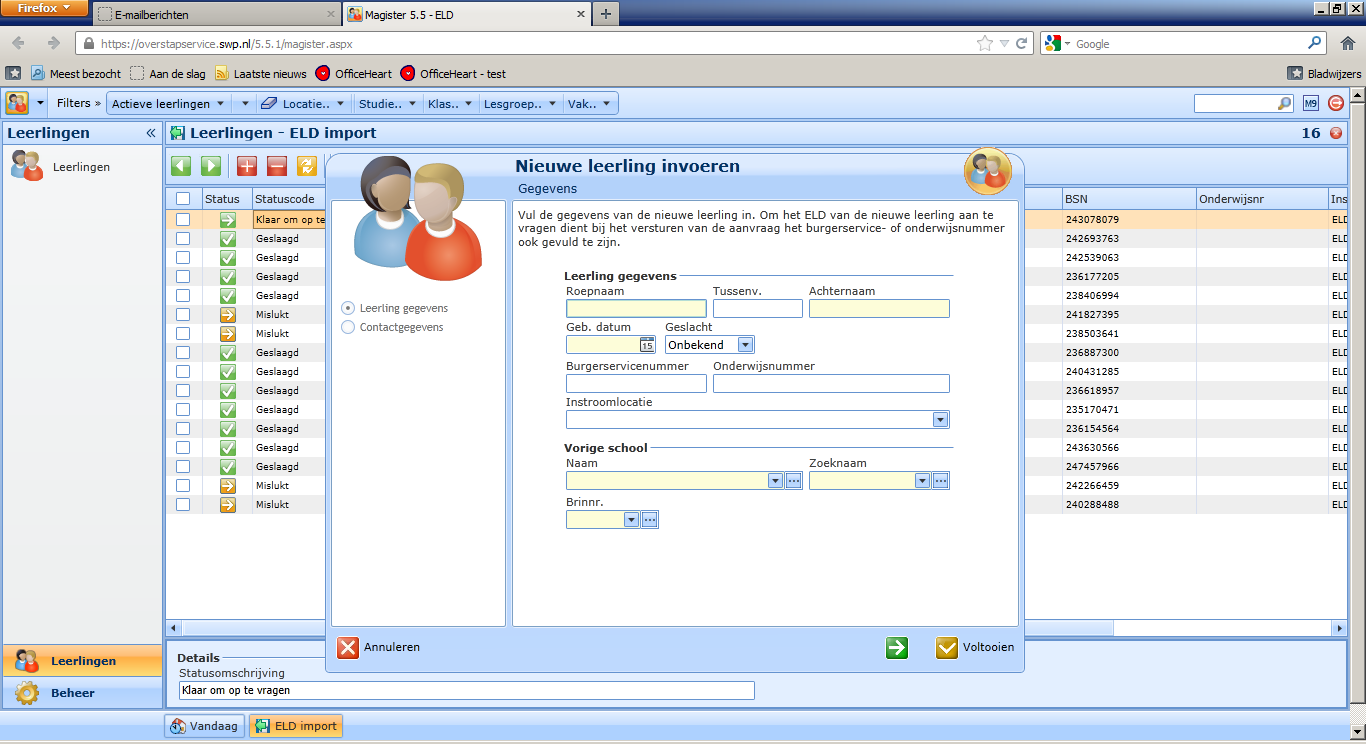Open the Vandaag bottom tab
The image size is (1366, 744).
pos(204,726)
